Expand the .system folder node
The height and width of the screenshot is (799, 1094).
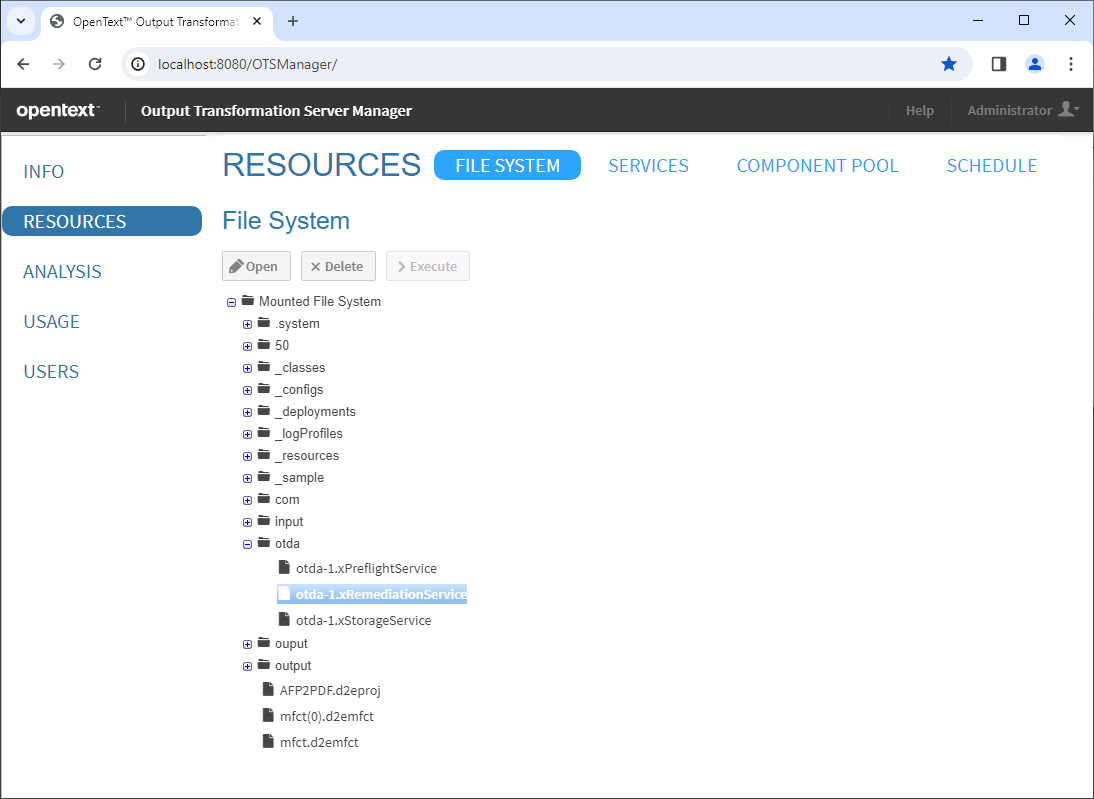click(248, 324)
